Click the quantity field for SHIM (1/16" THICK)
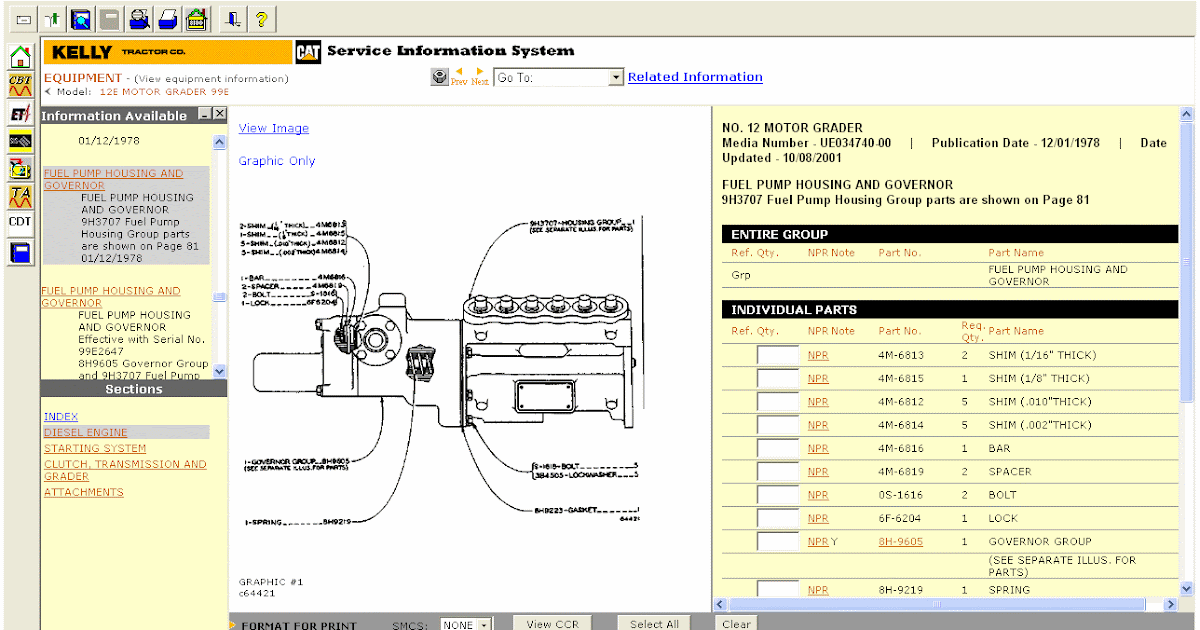The height and width of the screenshot is (630, 1200). tap(777, 355)
